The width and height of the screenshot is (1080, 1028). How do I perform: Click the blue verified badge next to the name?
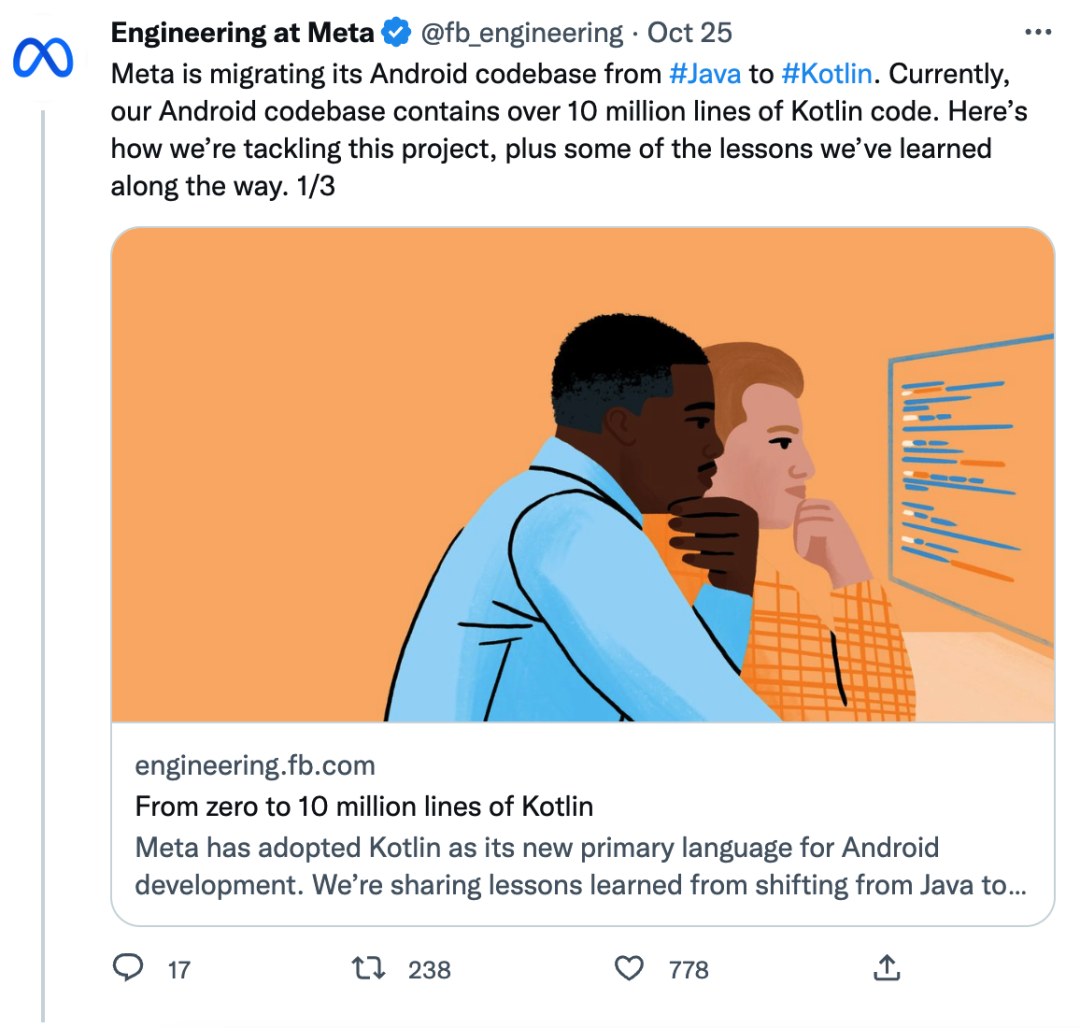(394, 31)
